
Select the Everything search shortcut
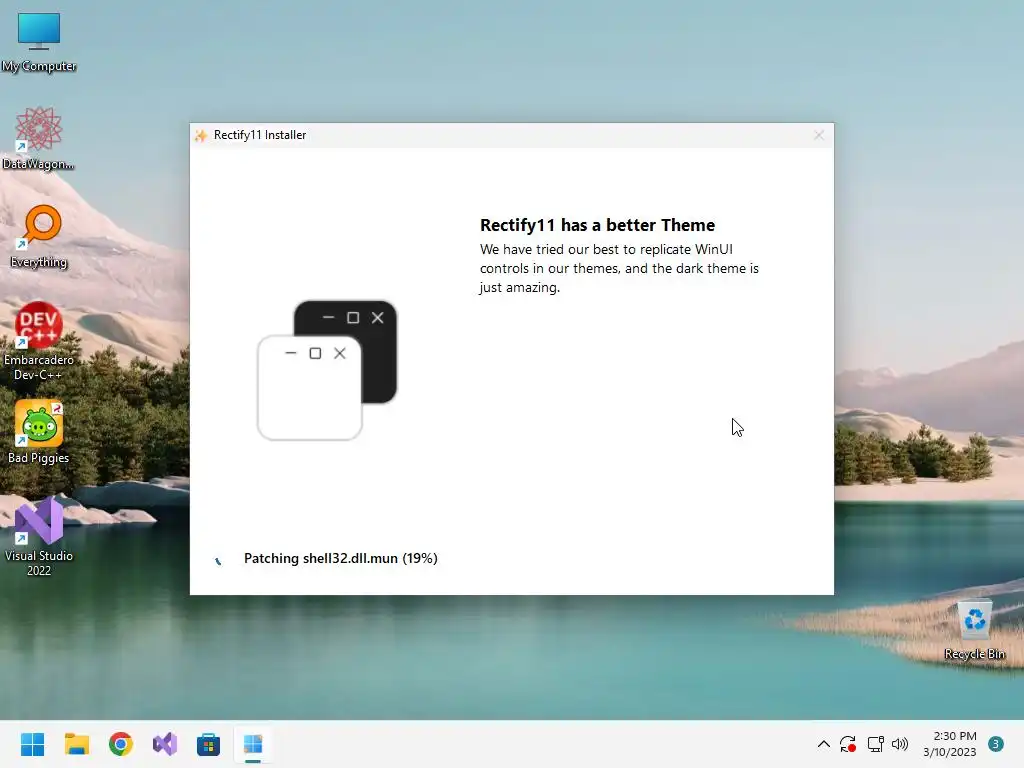pyautogui.click(x=39, y=236)
